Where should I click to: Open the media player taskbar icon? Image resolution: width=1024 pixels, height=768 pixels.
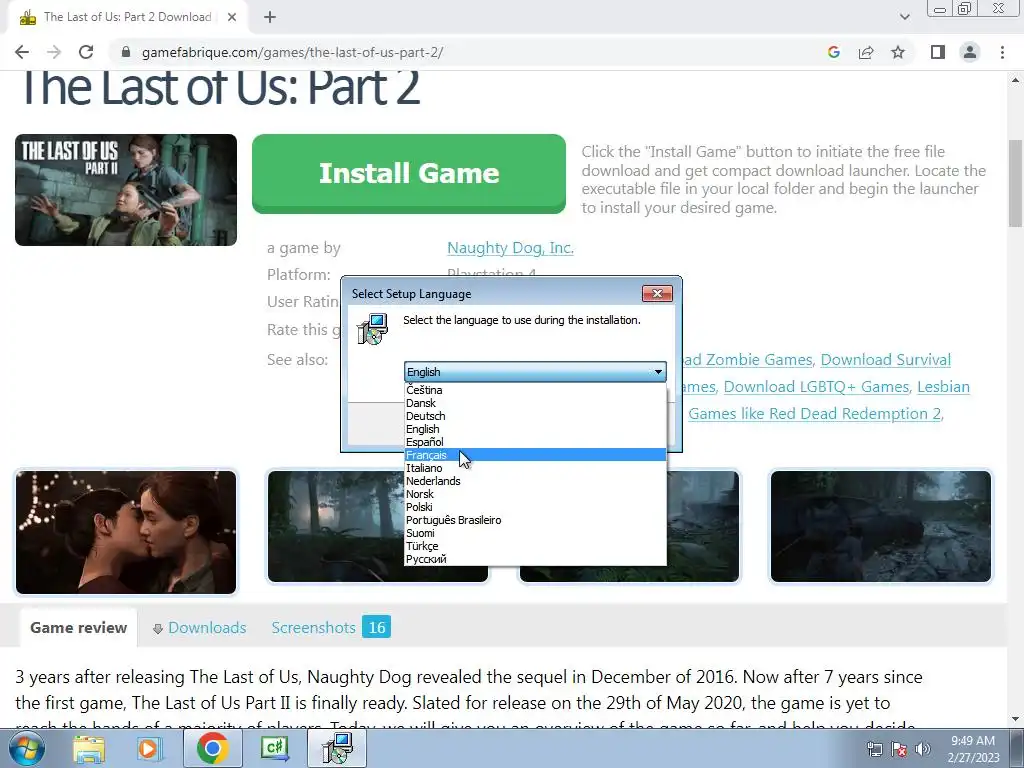click(149, 748)
